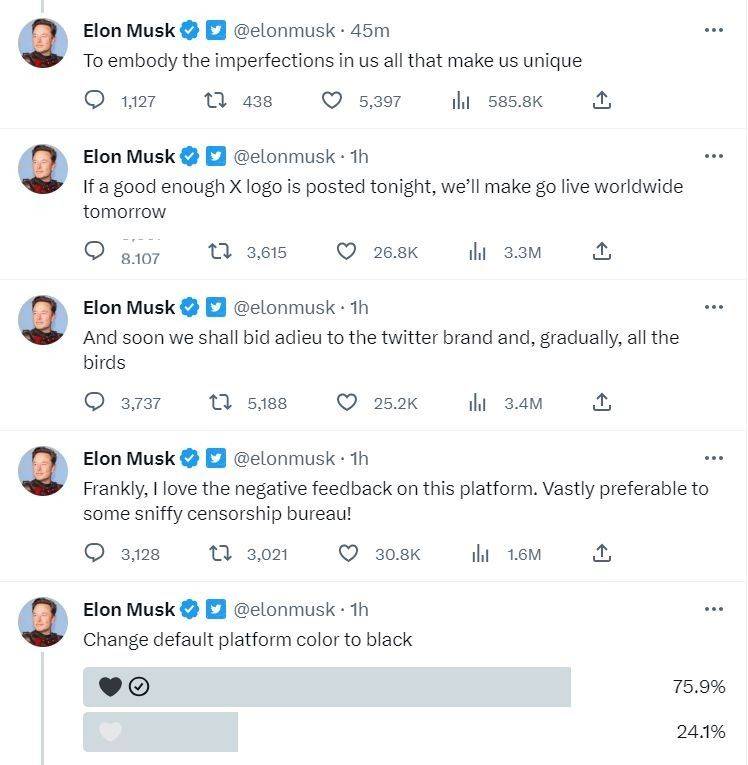Retweet the 'bid adieu to twitter brand' tweet
748x765 pixels.
tap(220, 402)
